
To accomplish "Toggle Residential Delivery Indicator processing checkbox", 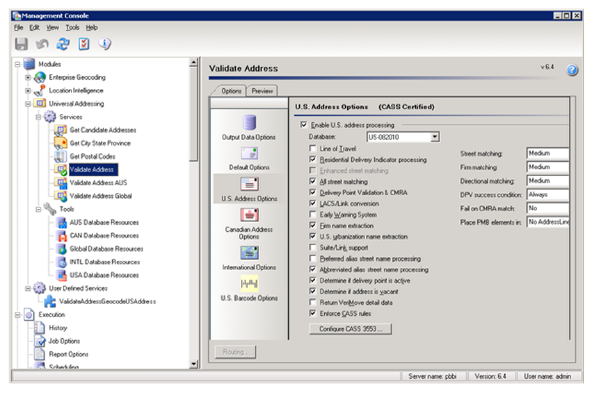I will (x=312, y=159).
